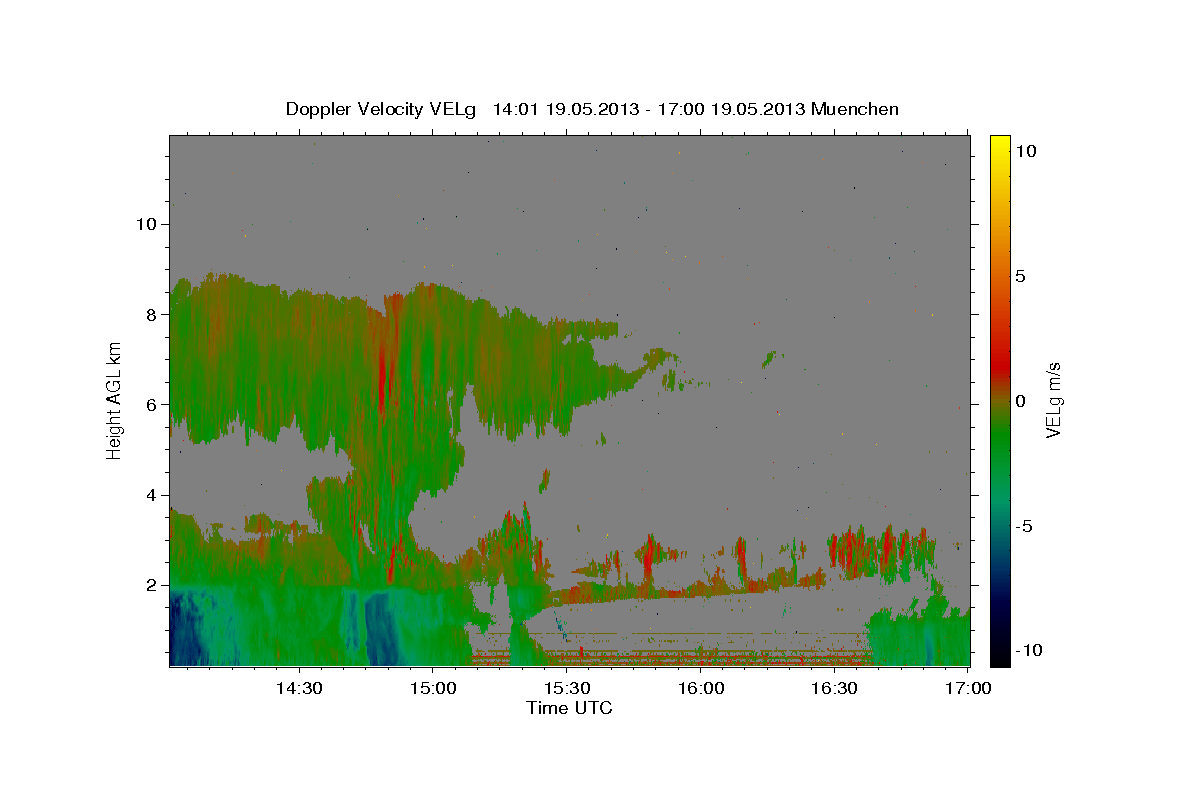This screenshot has height=800, width=1200.
Task: Click the 16:00 time tick label
Action: (x=701, y=688)
